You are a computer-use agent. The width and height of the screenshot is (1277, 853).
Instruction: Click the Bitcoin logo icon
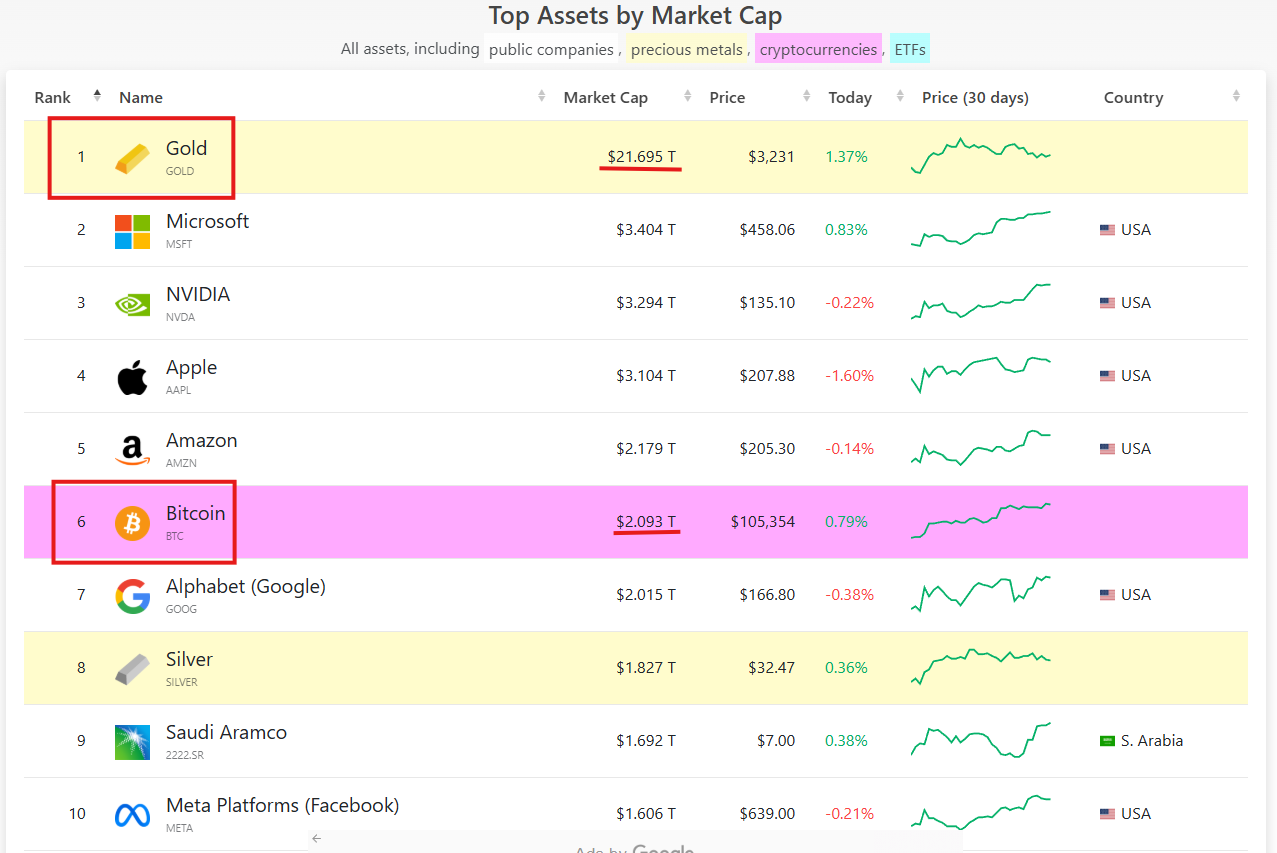(132, 523)
